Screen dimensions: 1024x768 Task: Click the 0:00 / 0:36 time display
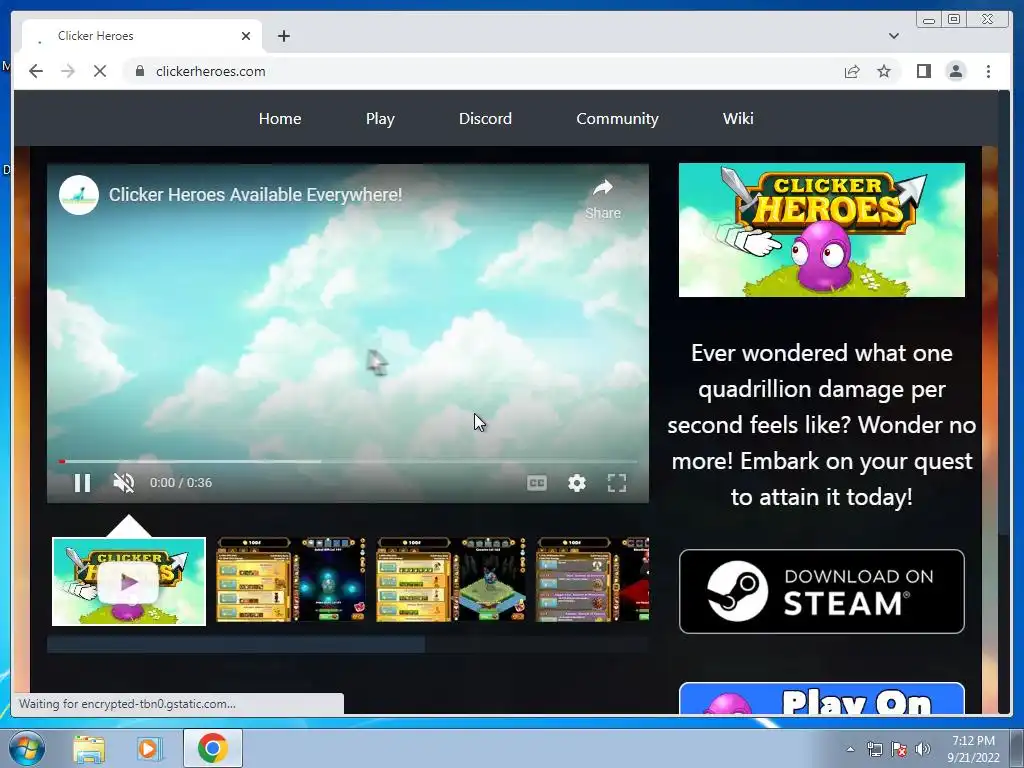(x=181, y=483)
